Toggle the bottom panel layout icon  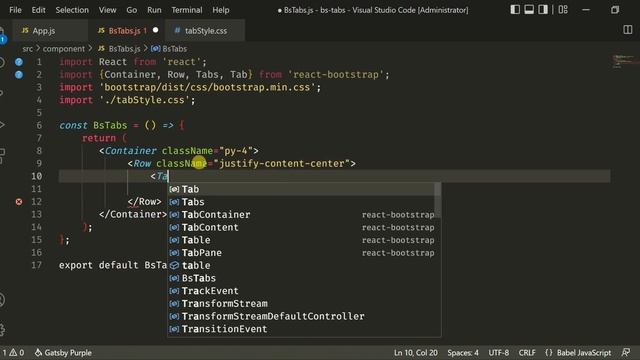coord(529,10)
